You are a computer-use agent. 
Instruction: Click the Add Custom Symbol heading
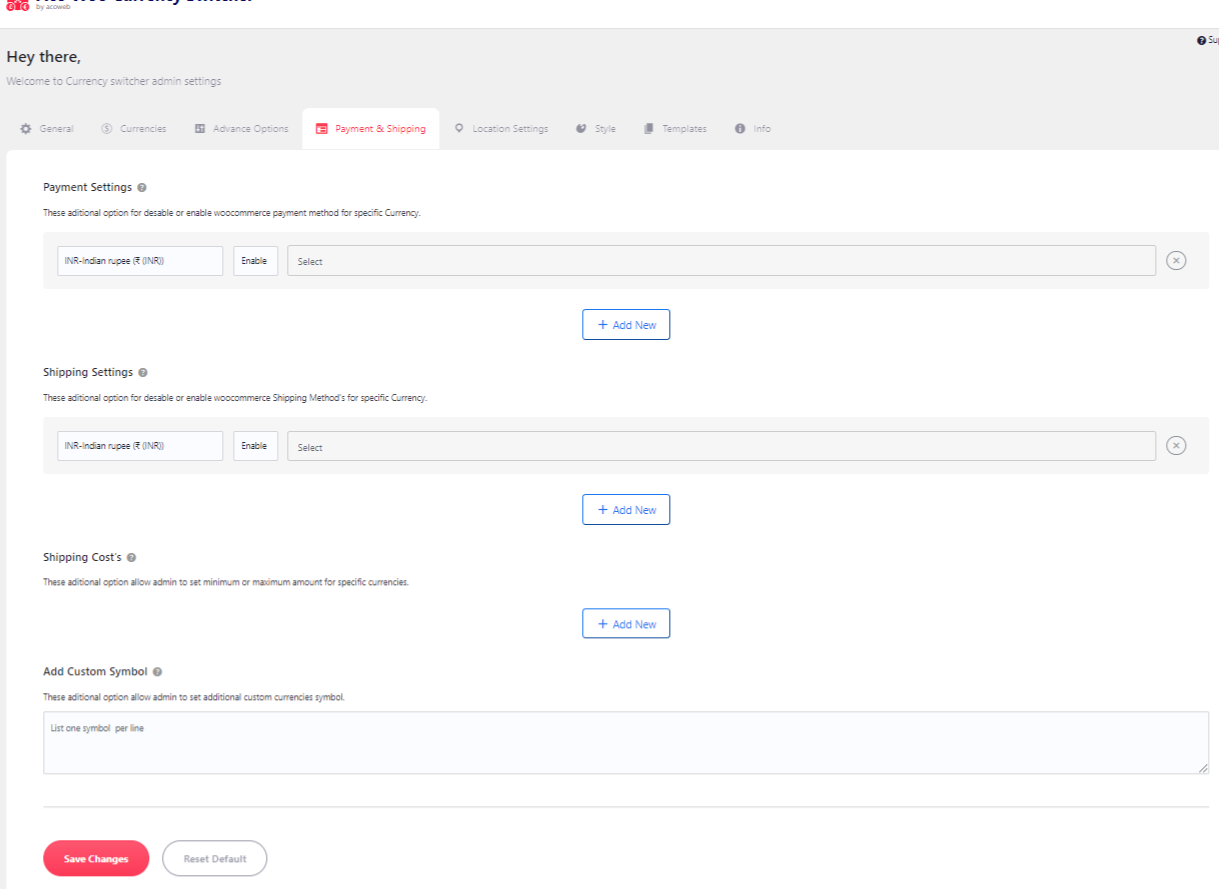pyautogui.click(x=95, y=672)
